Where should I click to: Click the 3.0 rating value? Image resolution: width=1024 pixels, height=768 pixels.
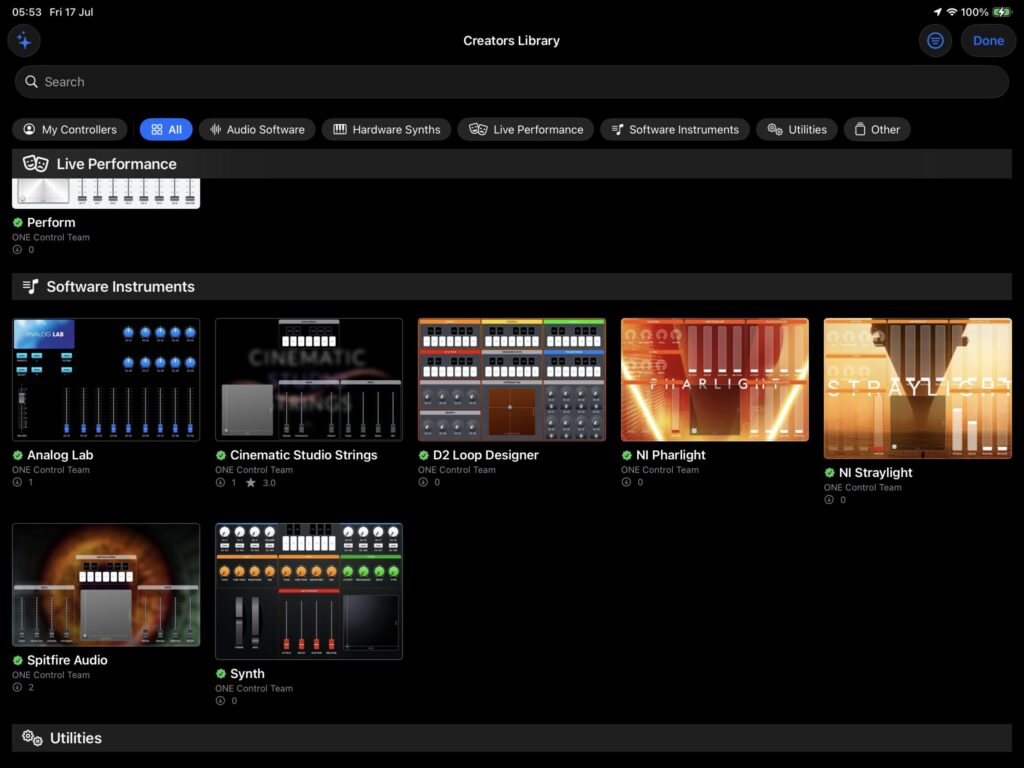coord(269,483)
